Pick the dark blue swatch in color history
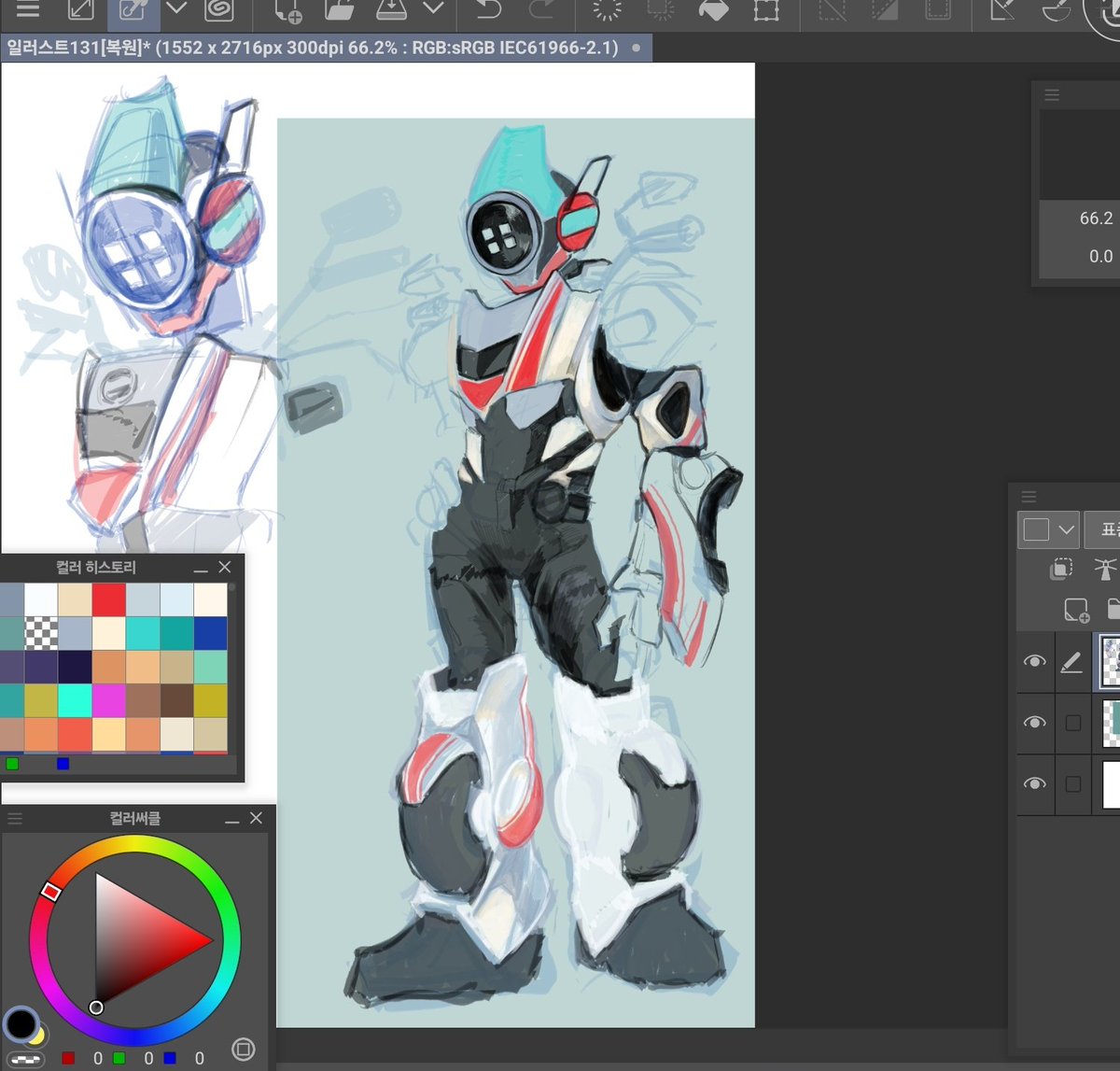Screen dimensions: 1120x1071 210,633
